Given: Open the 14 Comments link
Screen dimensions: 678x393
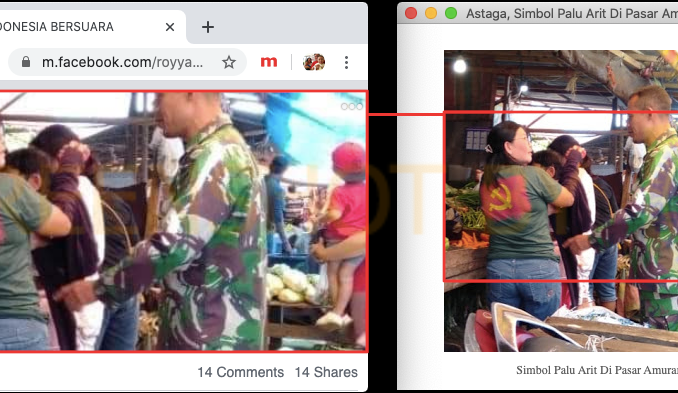Looking at the screenshot, I should (241, 372).
